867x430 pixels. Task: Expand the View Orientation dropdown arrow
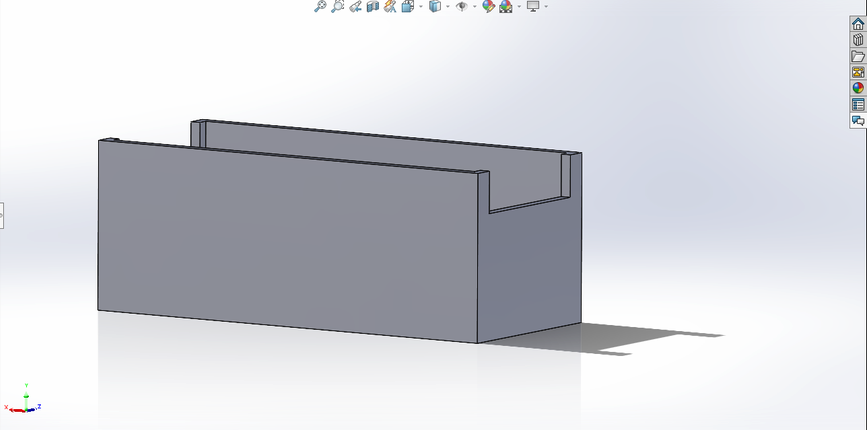coord(421,7)
